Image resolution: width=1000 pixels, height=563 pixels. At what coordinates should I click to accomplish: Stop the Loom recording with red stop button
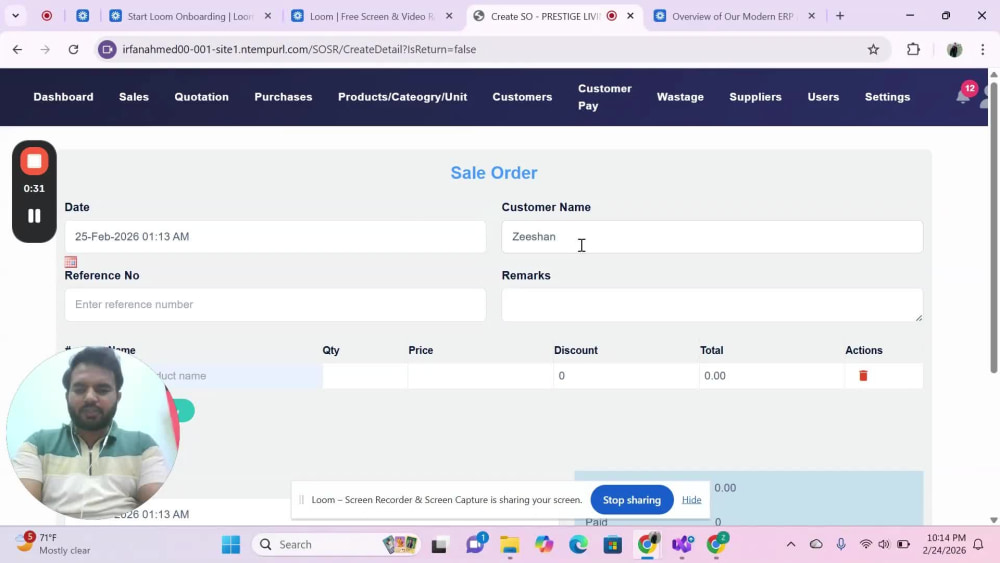point(34,161)
